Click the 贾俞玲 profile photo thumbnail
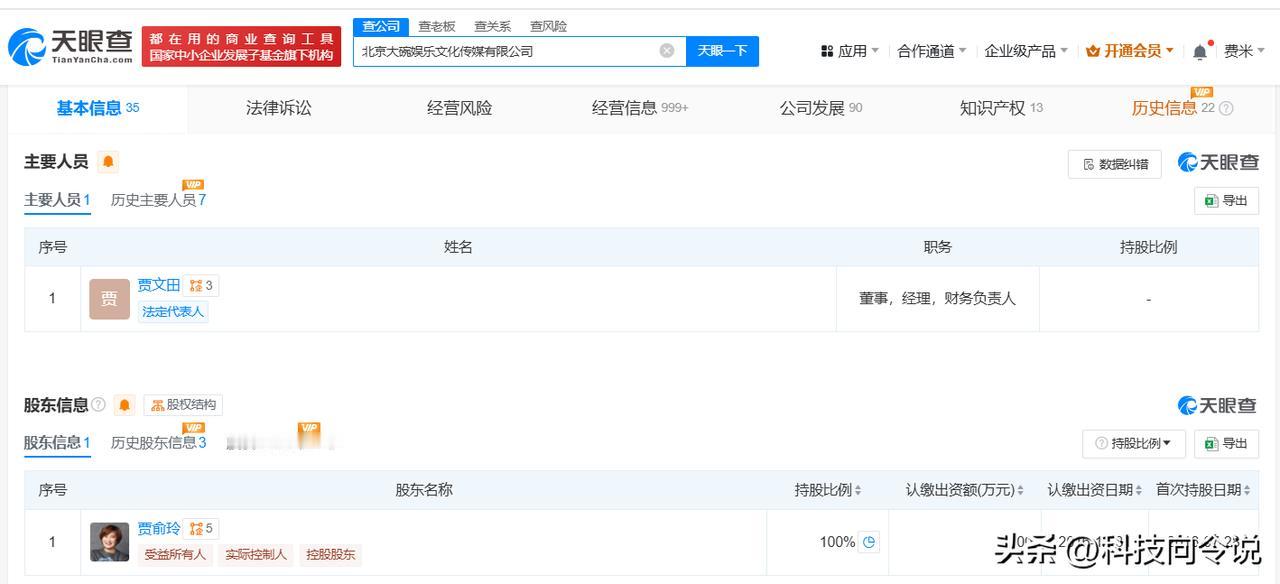Viewport: 1280px width, 584px height. [x=109, y=542]
